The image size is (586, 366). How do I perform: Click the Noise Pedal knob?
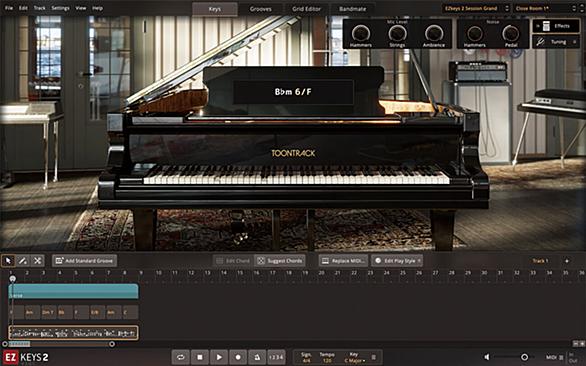click(x=511, y=34)
